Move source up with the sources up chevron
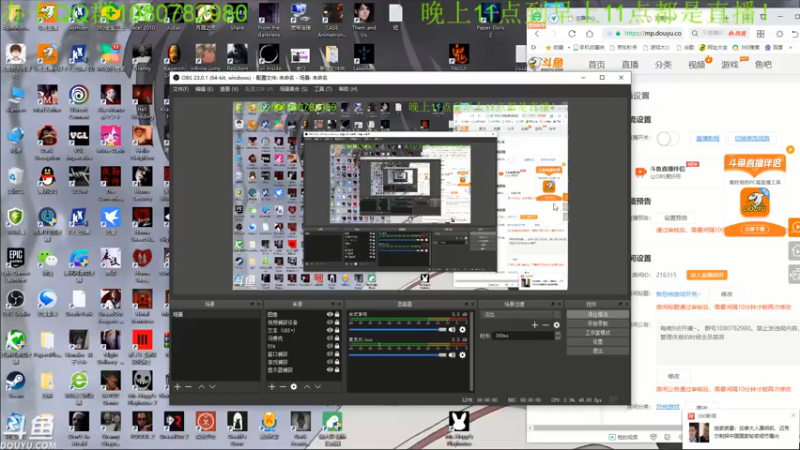This screenshot has height=450, width=800. (307, 387)
